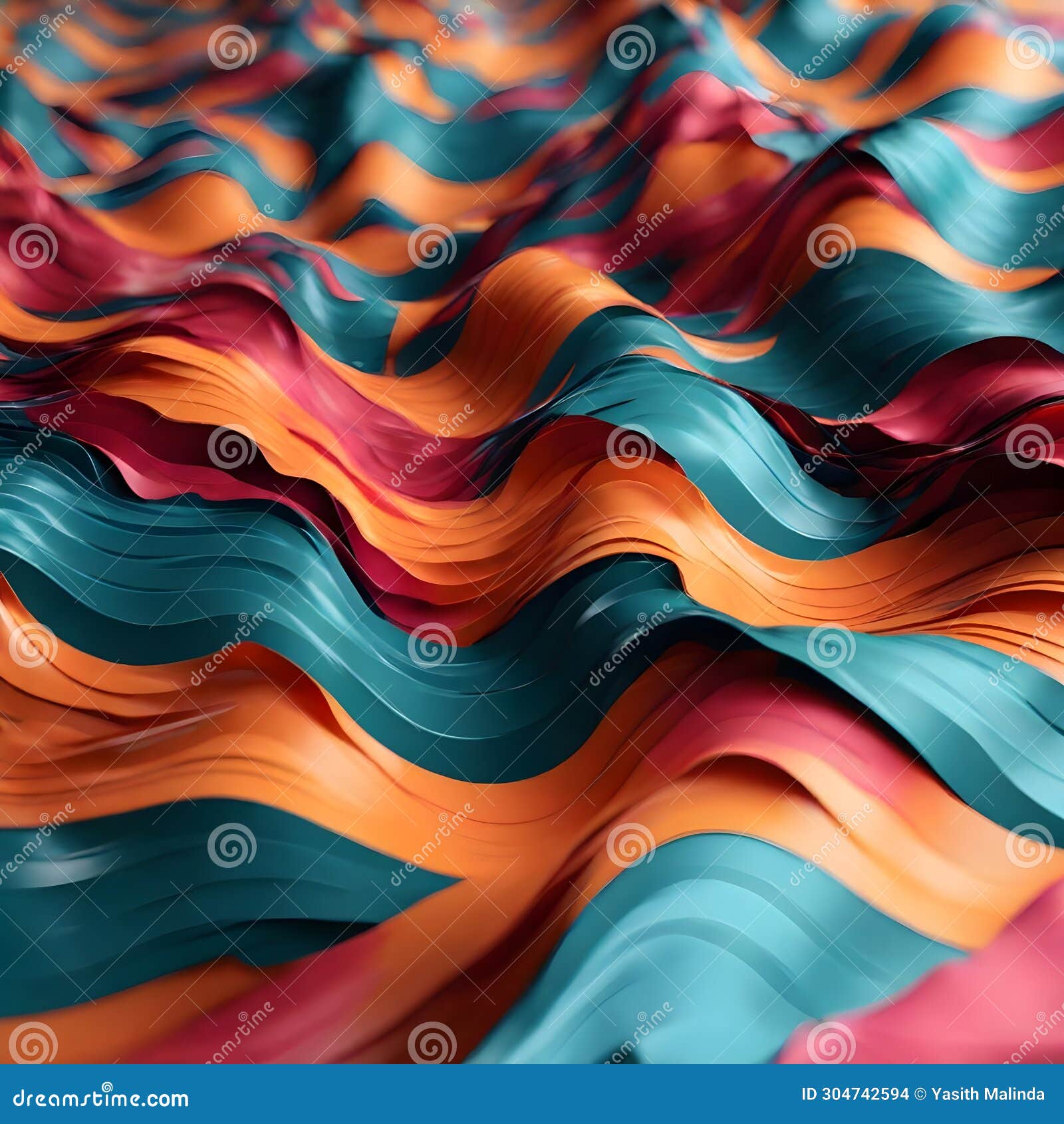Viewport: 1064px width, 1124px height.
Task: Select the spiral watermark above the footer bar
Action: pyautogui.click(x=33, y=1042)
